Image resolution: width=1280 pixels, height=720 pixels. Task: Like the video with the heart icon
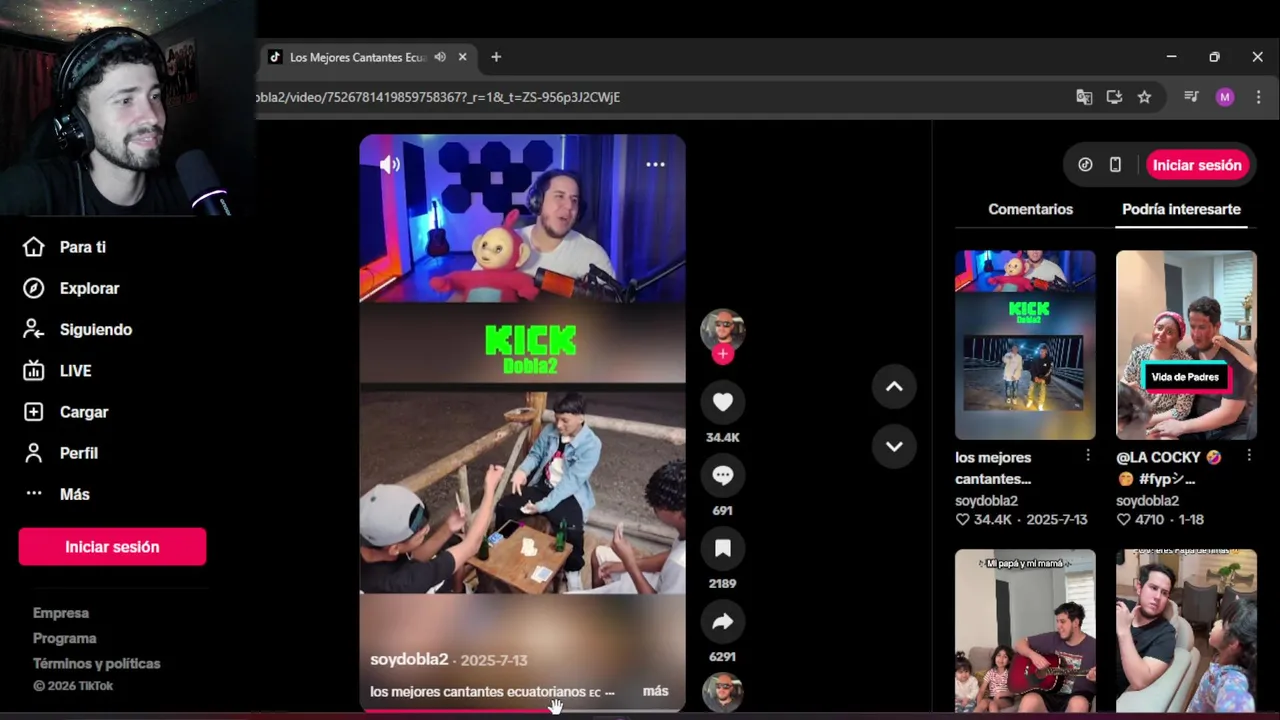(723, 402)
